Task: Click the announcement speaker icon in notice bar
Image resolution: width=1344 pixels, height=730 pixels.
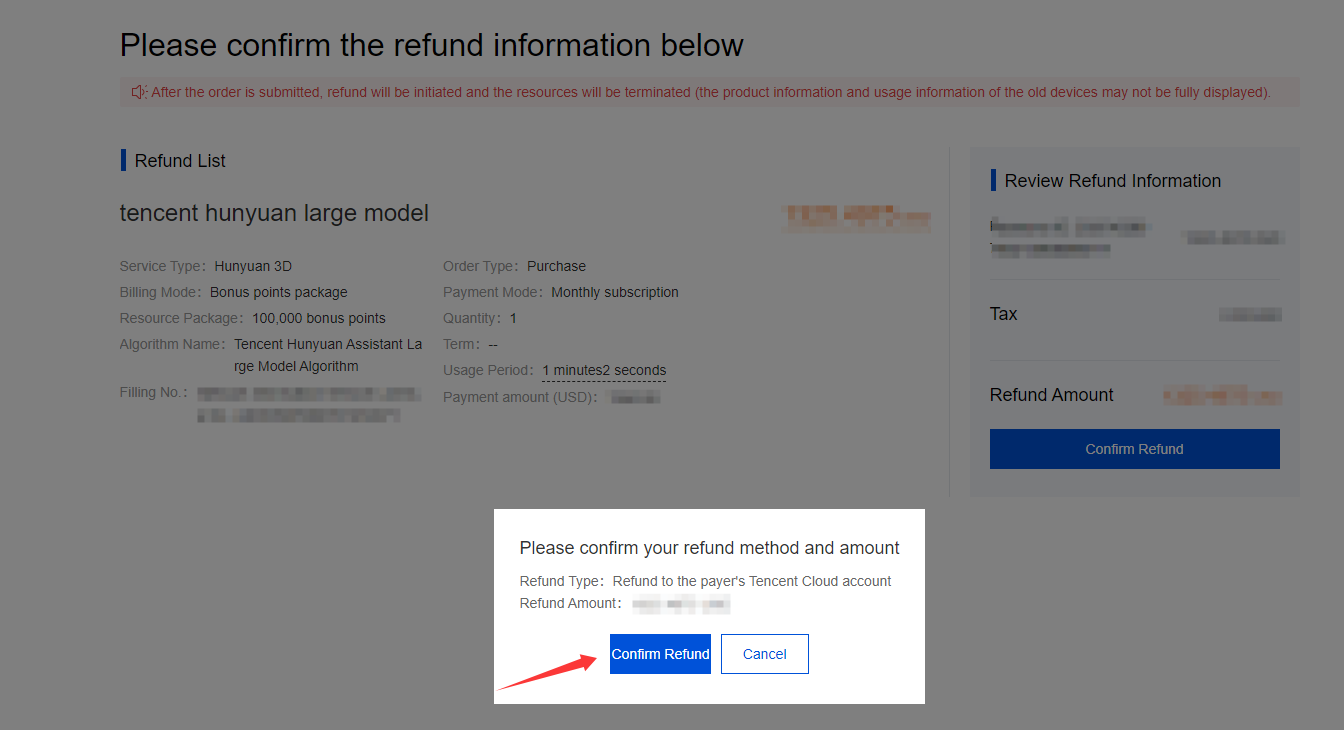Action: (138, 91)
